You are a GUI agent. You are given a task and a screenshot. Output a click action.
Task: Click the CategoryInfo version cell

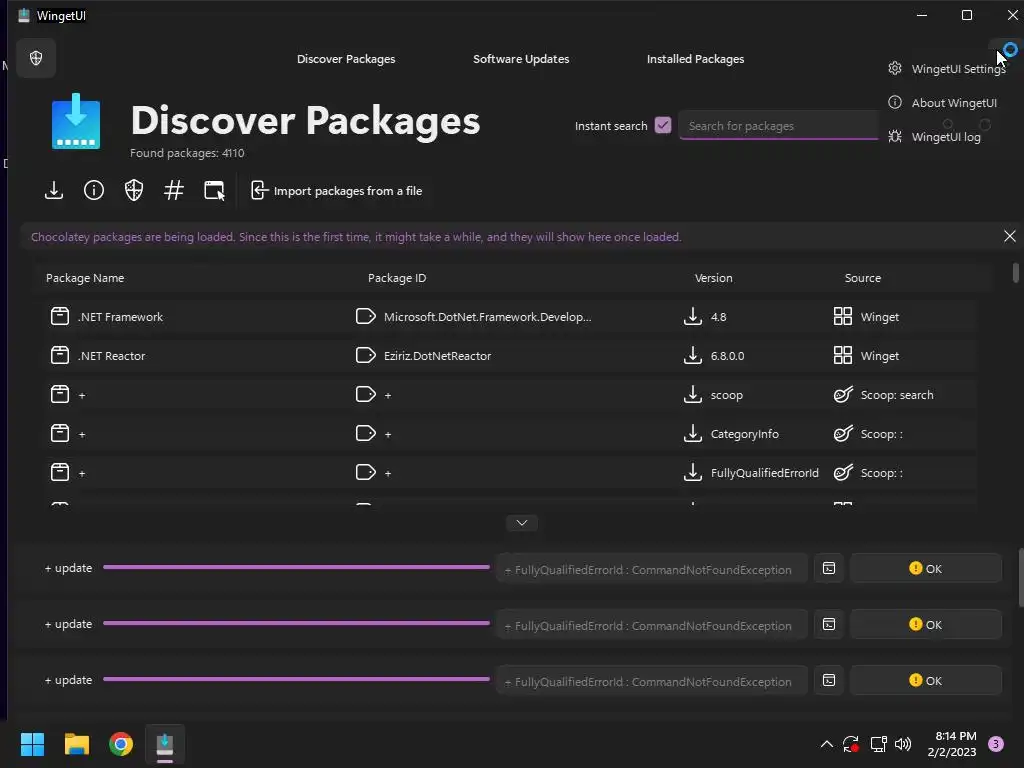coord(744,434)
